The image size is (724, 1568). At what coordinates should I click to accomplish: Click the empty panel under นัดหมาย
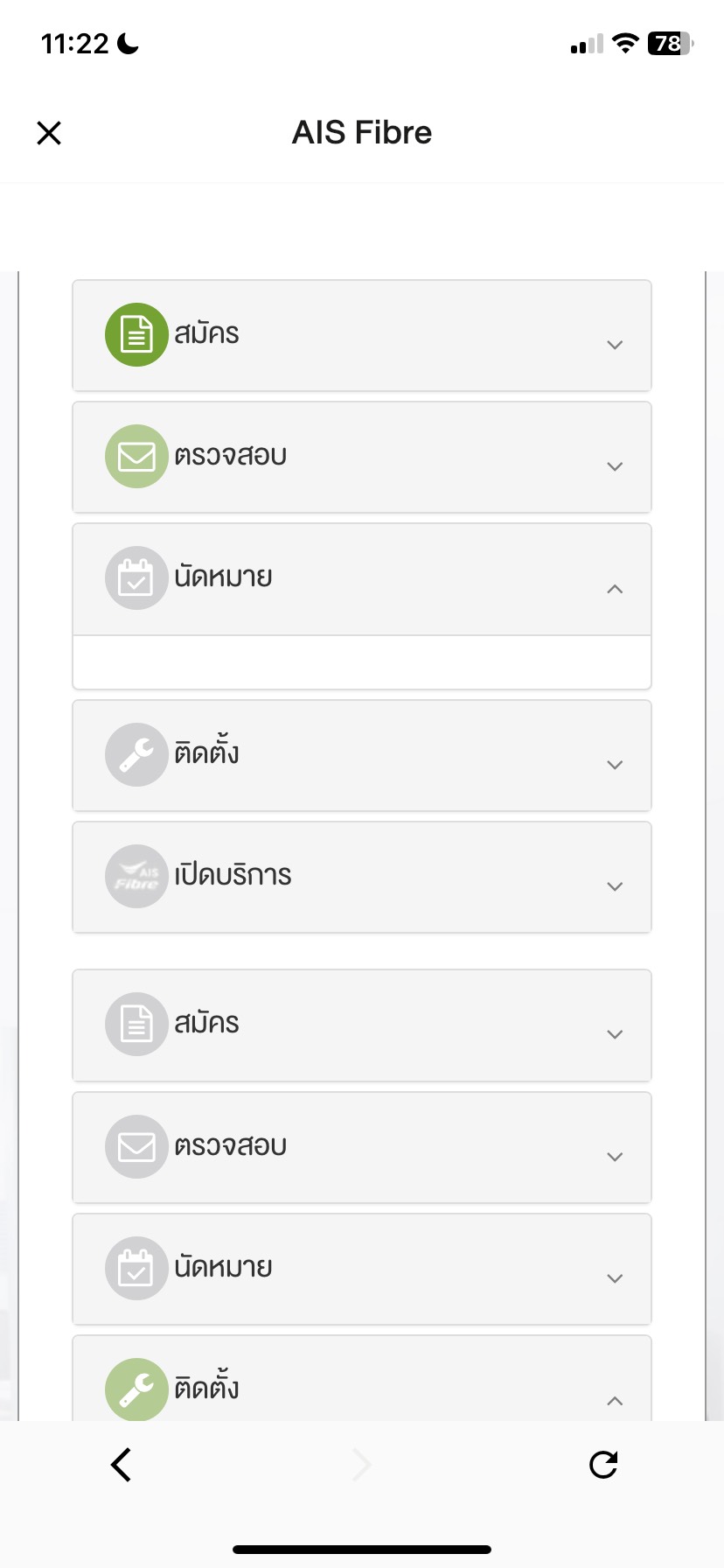362,662
